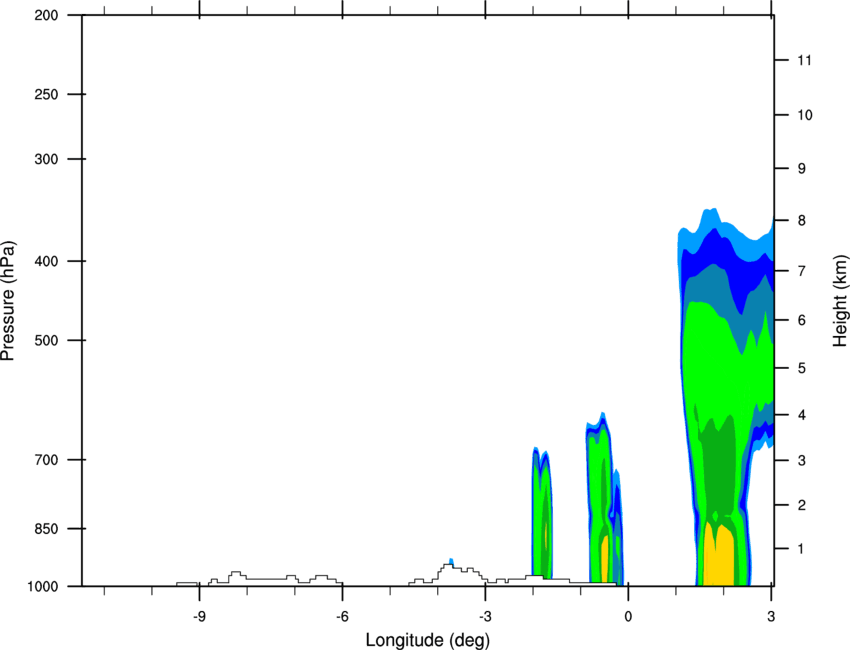Viewport: 850px width, 650px height.
Task: Click the 0 longitude tick label
Action: pos(628,617)
